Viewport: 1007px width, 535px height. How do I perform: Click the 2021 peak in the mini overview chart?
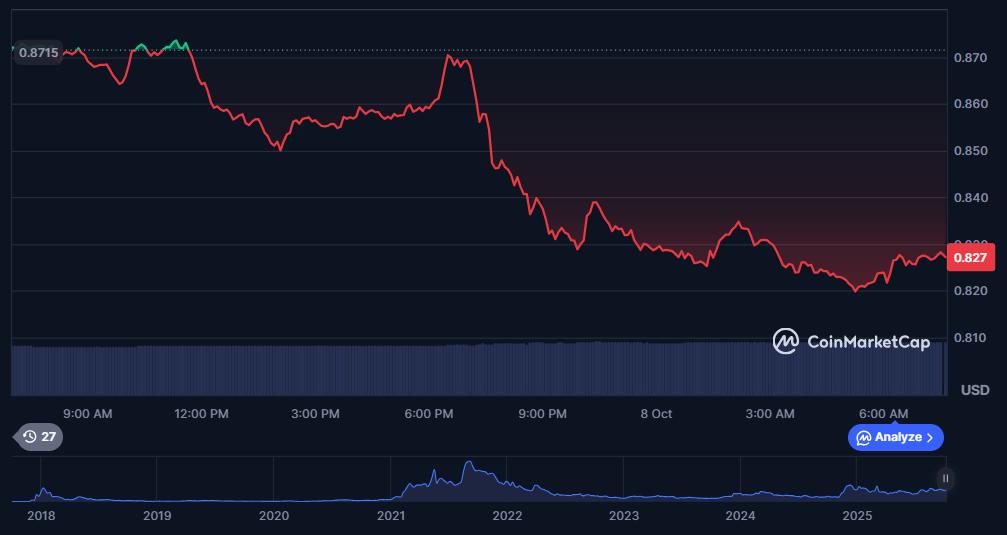(x=467, y=466)
